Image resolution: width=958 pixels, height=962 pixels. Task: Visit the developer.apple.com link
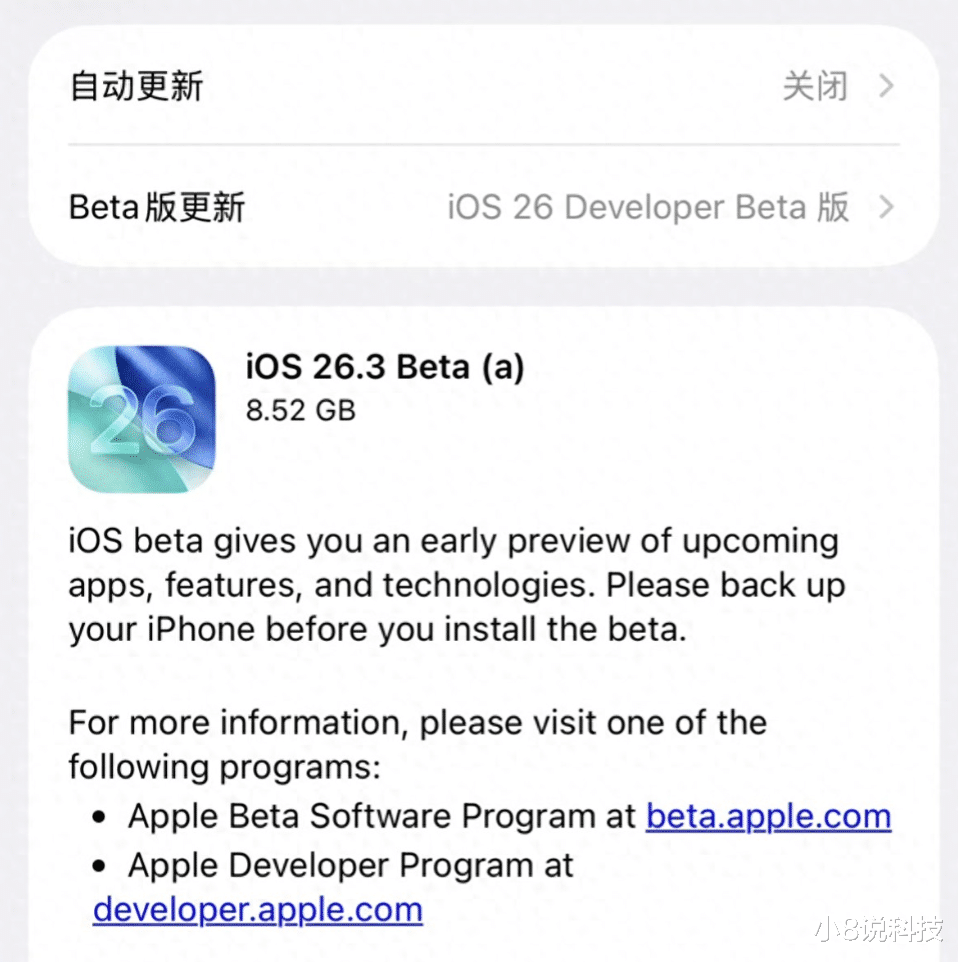[257, 909]
